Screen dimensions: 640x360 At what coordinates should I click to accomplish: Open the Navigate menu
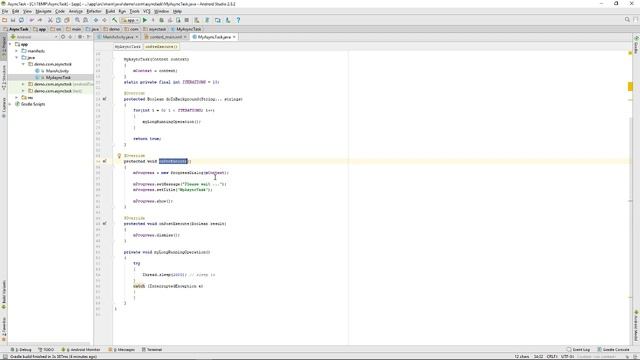43,11
